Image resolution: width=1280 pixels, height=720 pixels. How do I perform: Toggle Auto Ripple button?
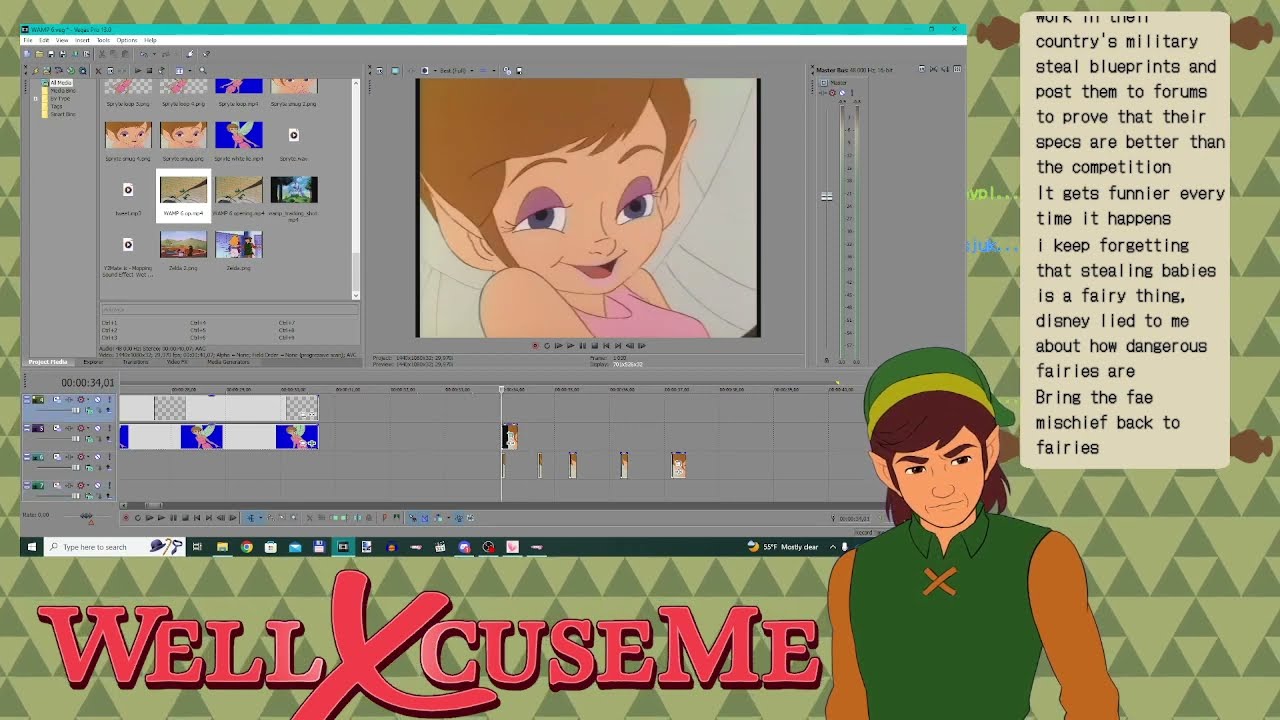click(438, 518)
